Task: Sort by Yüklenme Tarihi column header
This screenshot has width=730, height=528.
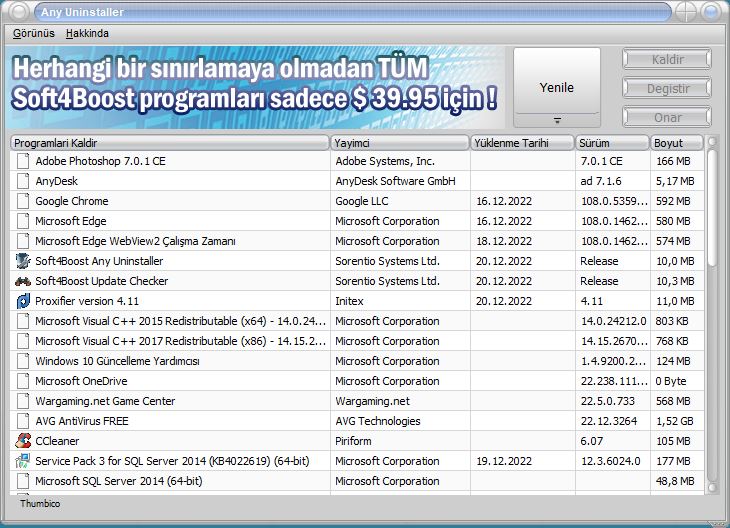Action: pyautogui.click(x=522, y=143)
